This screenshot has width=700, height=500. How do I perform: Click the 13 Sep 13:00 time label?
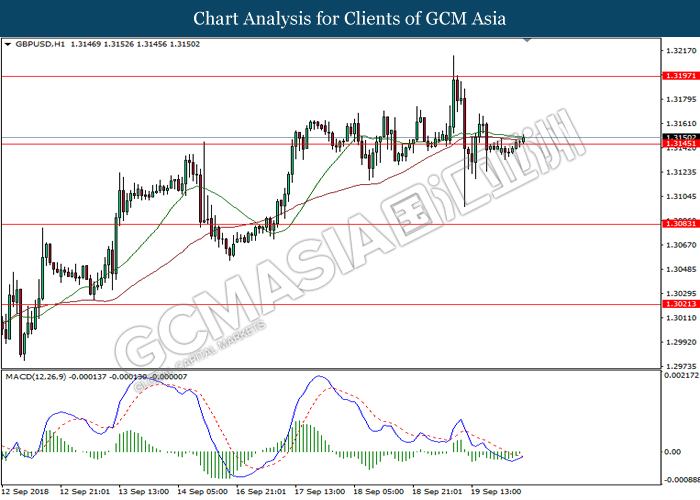click(143, 492)
